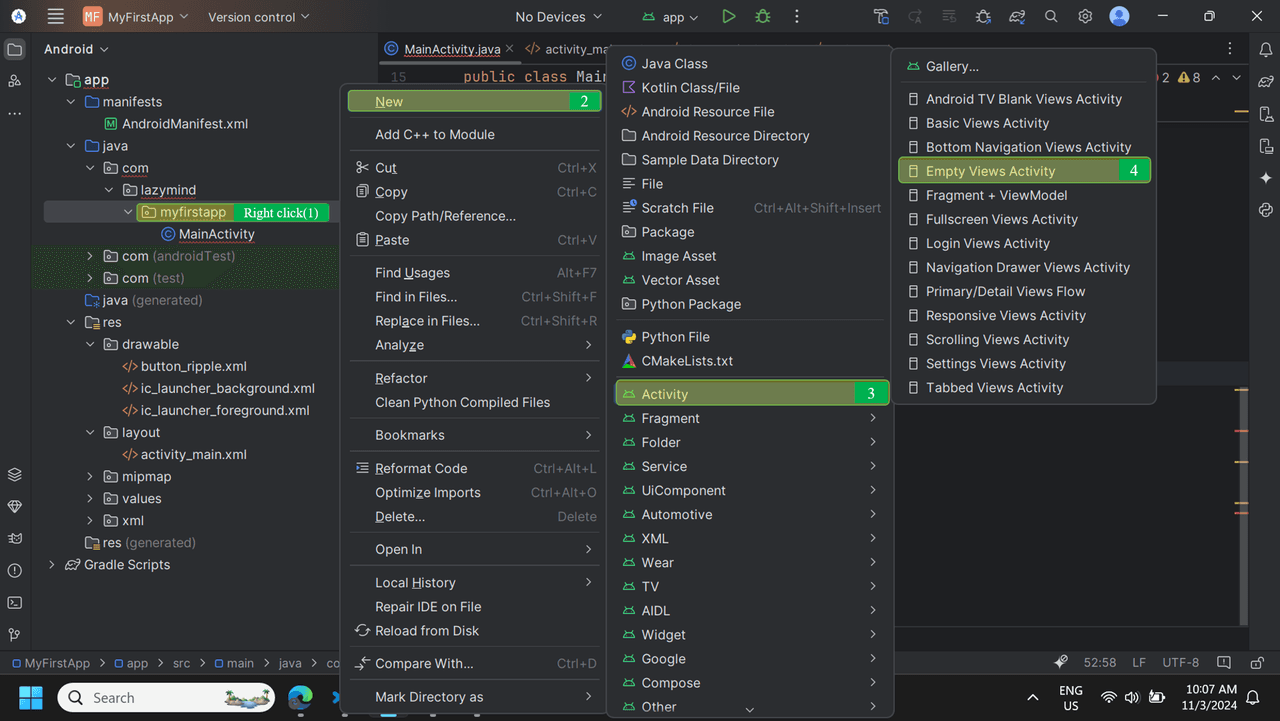1280x721 pixels.
Task: Collapse the drawable folder
Action: (90, 344)
